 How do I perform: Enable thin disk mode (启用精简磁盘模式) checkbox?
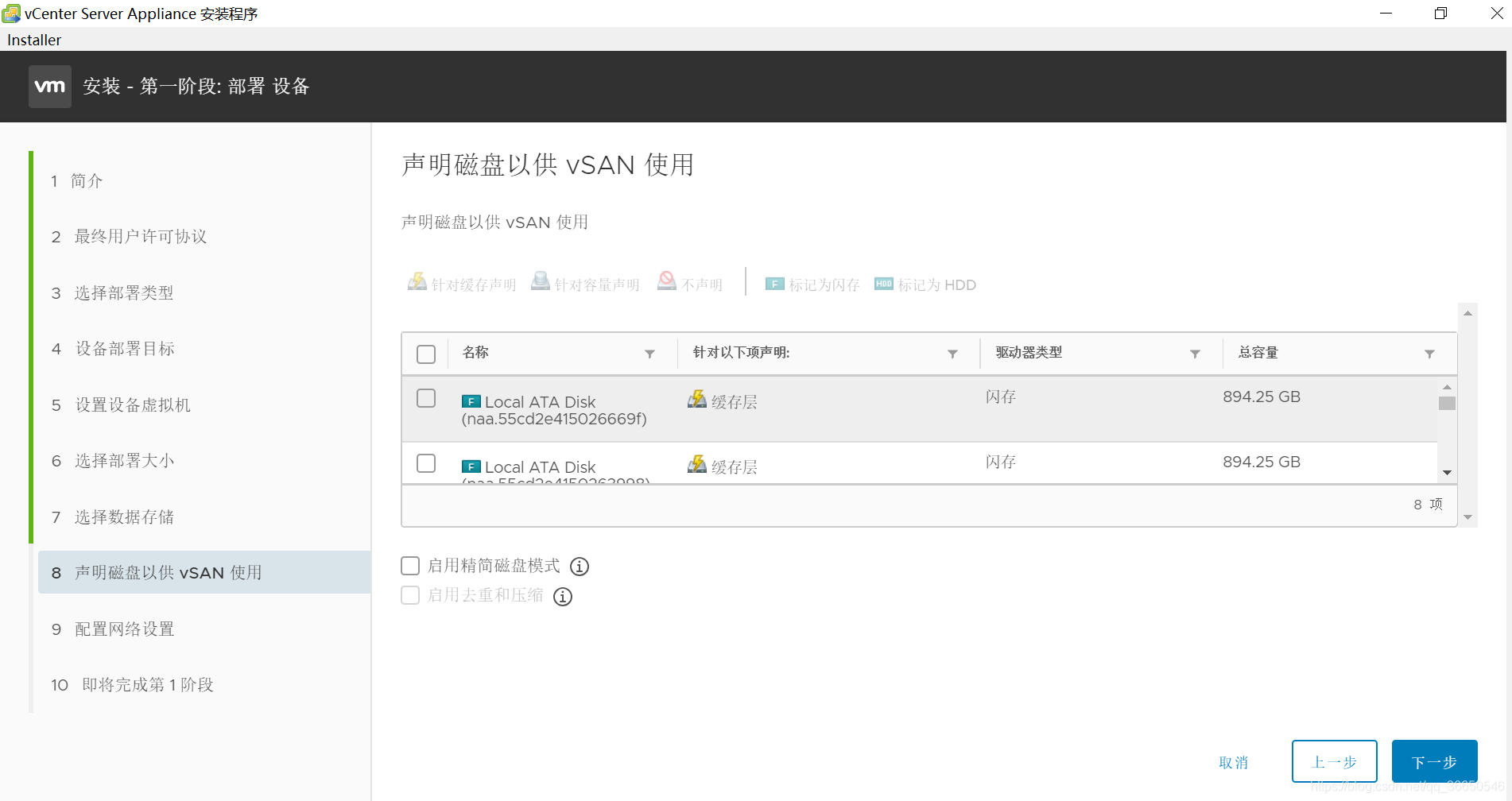410,566
